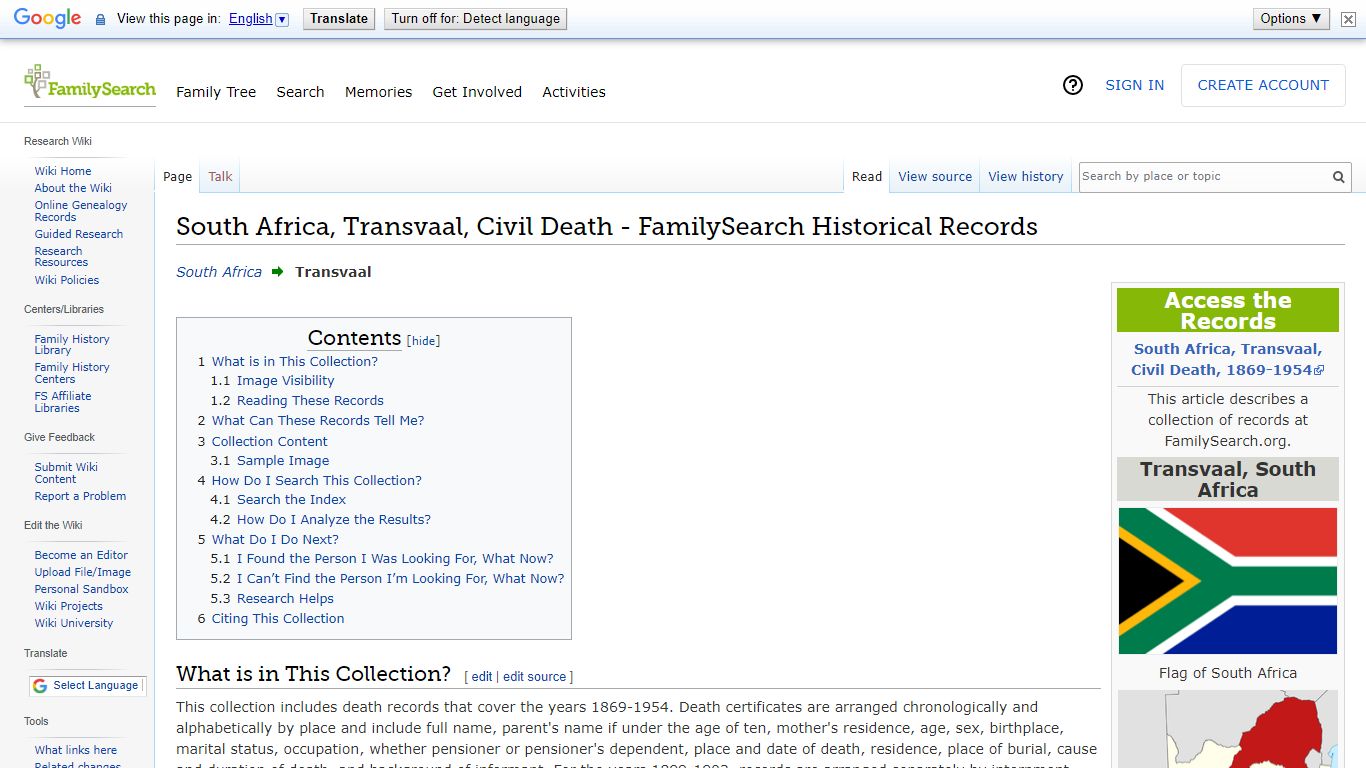The width and height of the screenshot is (1366, 768).
Task: Select the Read tab
Action: pos(867,177)
